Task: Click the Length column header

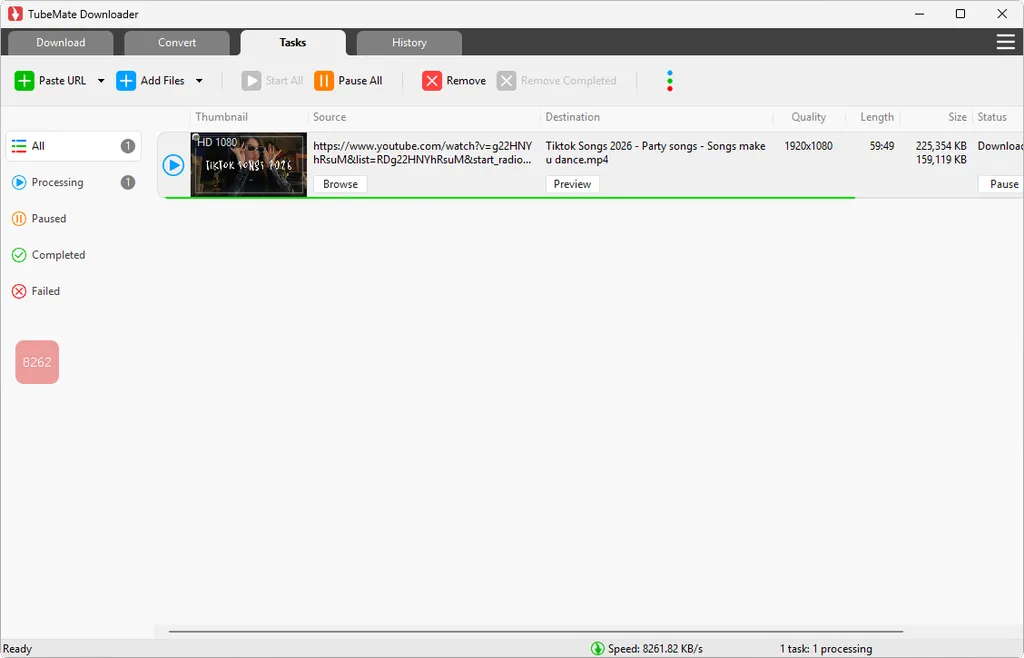Action: 877,118
